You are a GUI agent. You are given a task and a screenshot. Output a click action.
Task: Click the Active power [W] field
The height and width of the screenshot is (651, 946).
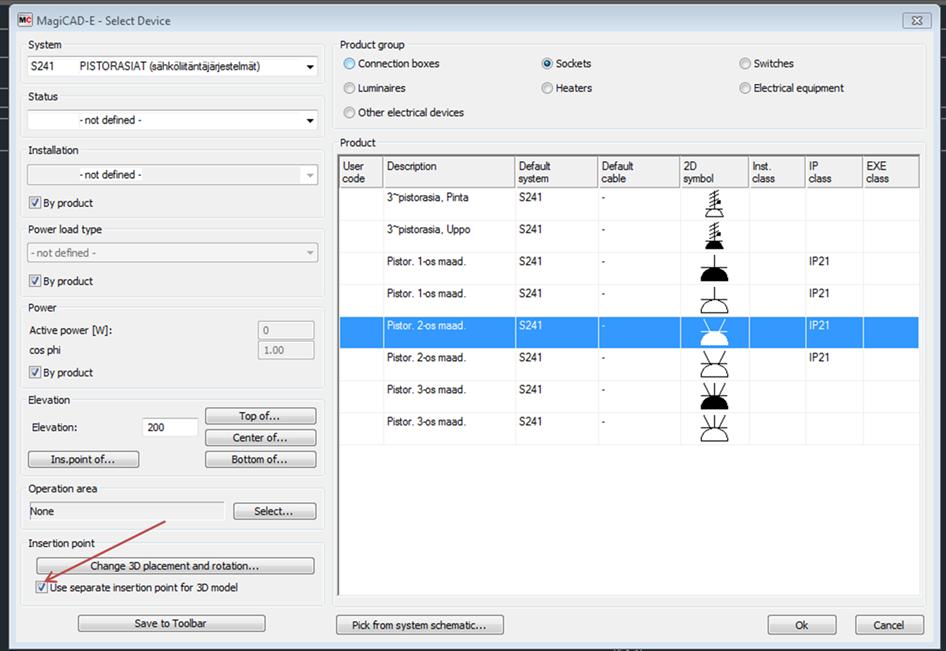click(286, 330)
